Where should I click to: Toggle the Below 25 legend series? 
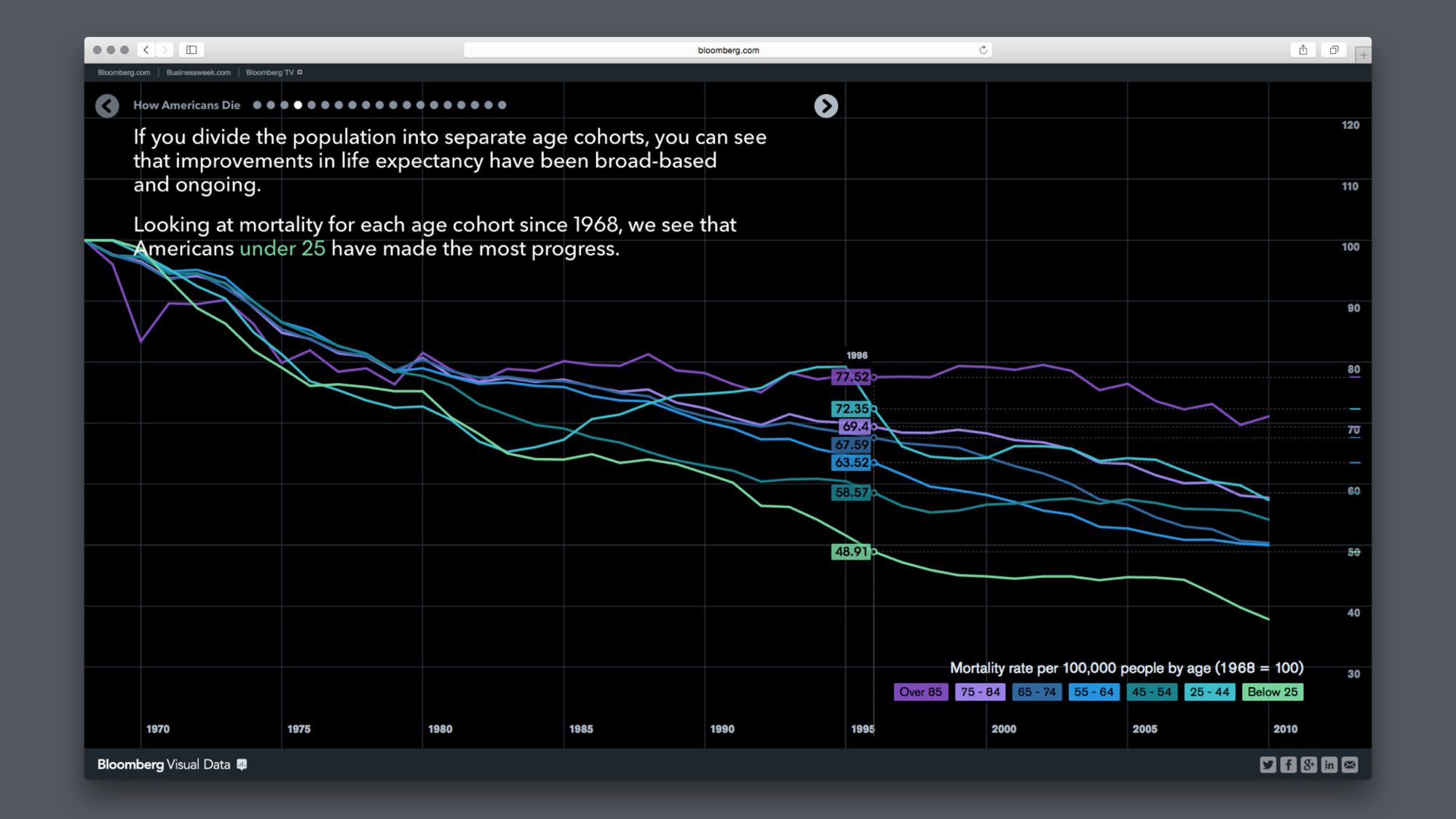pos(1272,692)
